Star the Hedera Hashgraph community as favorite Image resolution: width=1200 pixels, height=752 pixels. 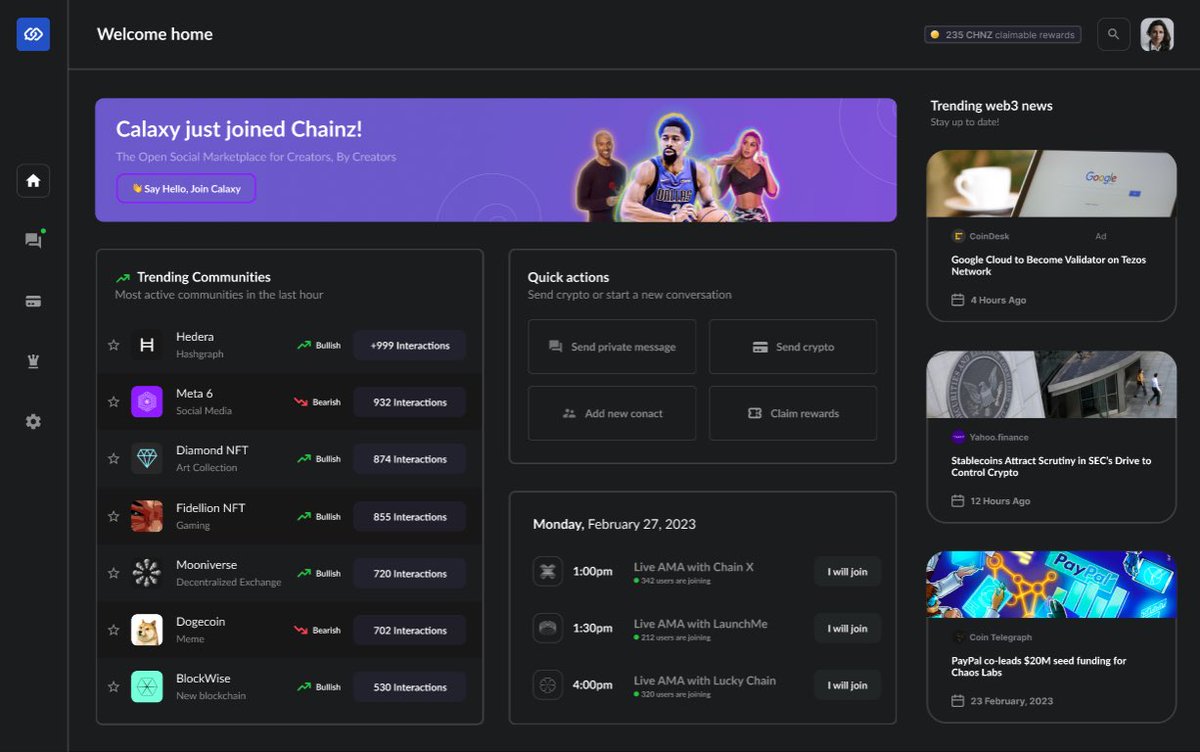[x=113, y=345]
